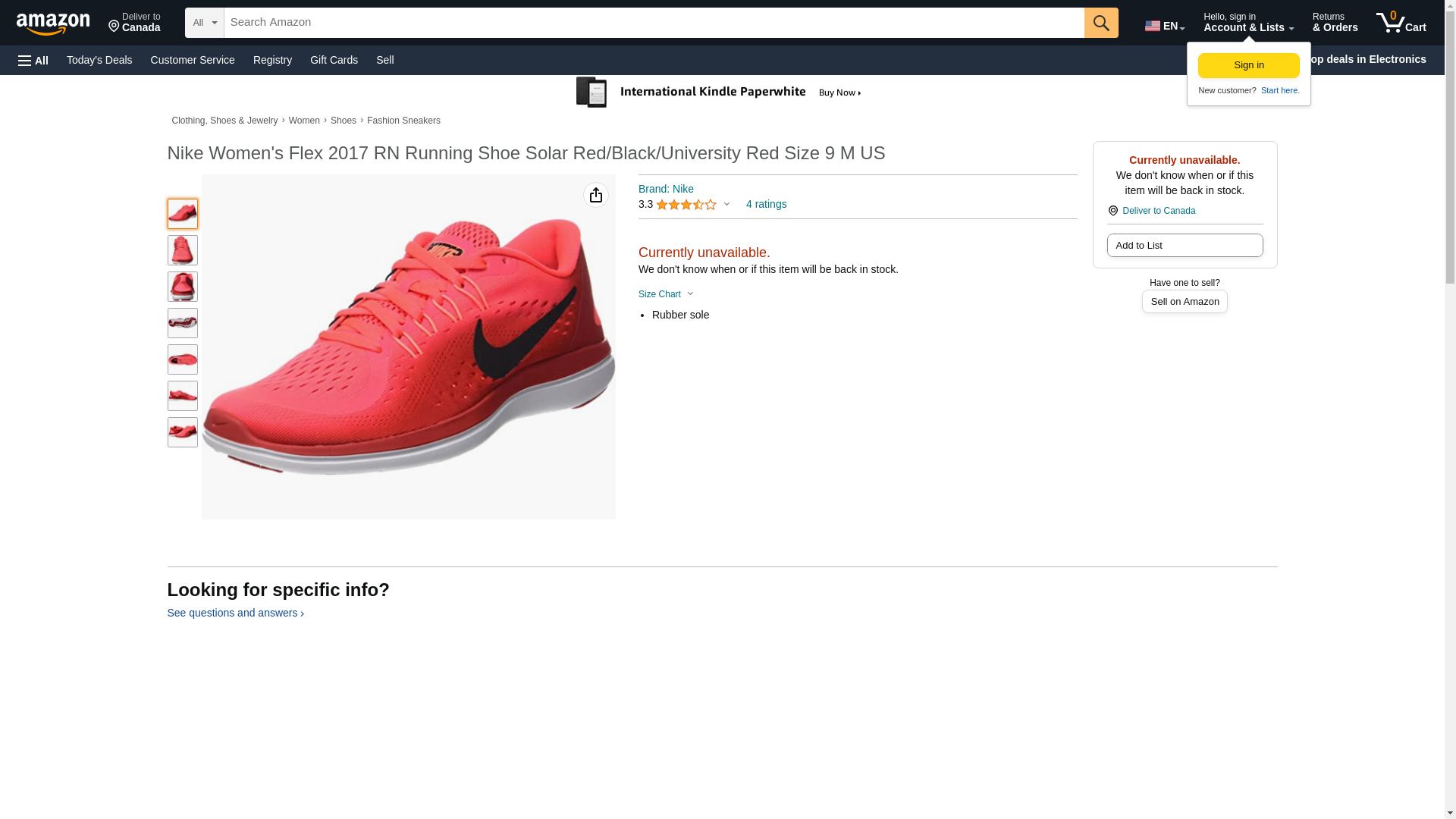Expand the Size Chart

[665, 294]
